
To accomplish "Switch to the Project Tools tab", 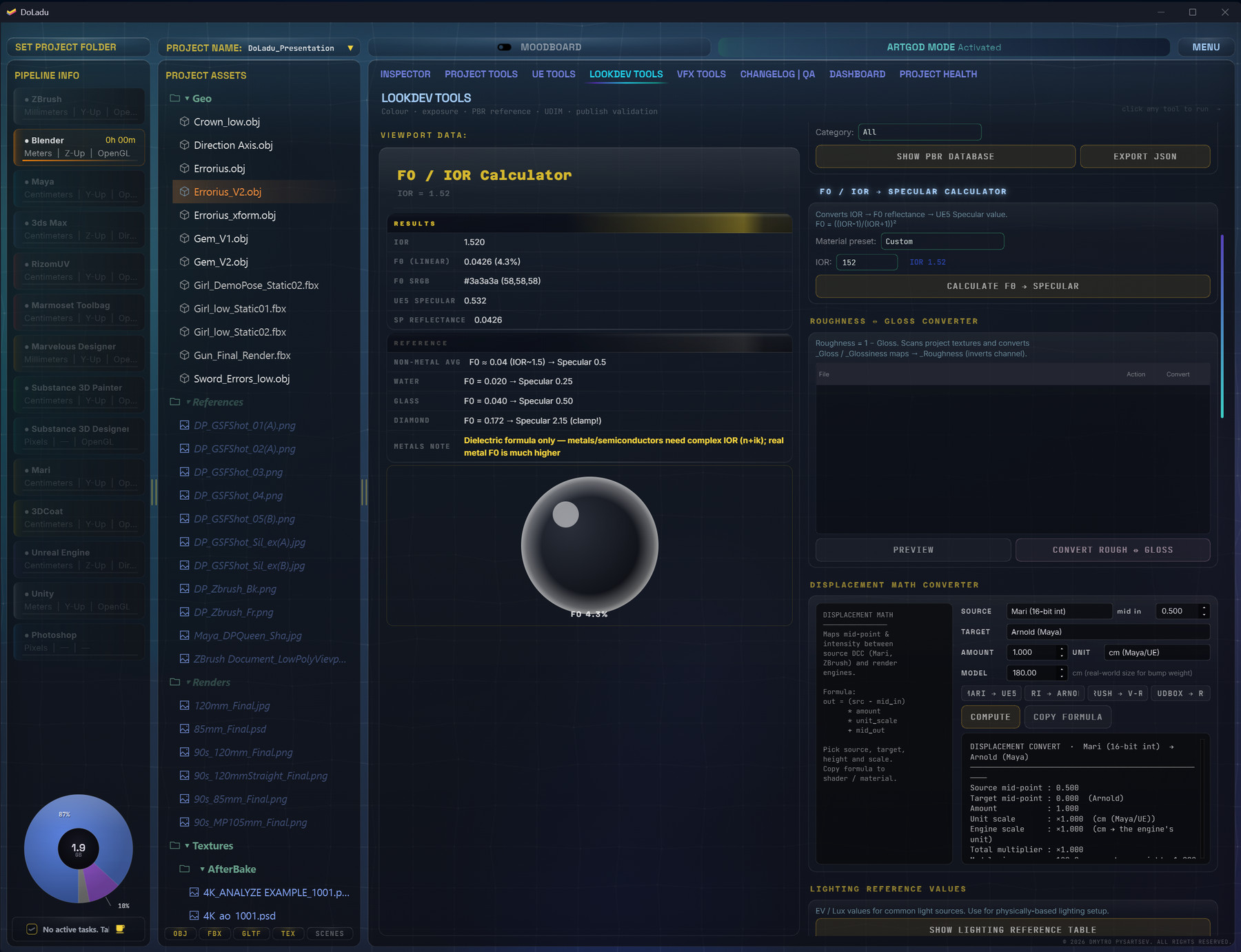I will (x=481, y=74).
